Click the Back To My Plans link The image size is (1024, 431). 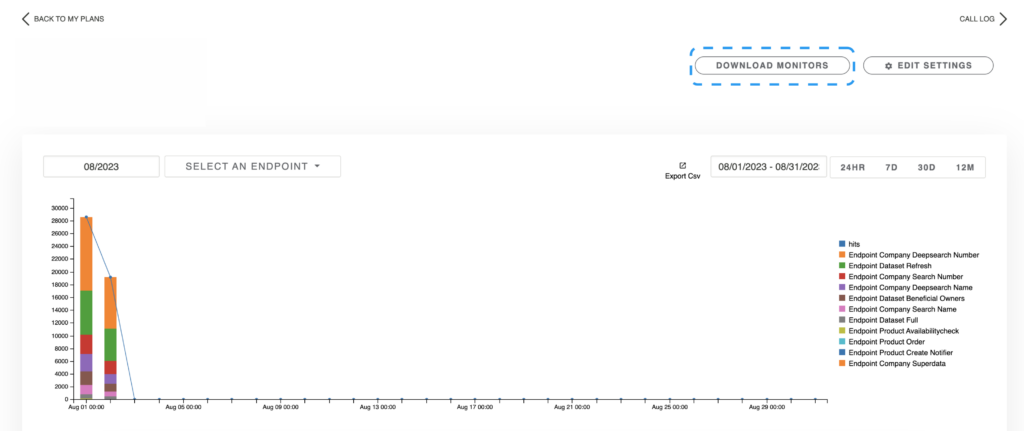[68, 19]
